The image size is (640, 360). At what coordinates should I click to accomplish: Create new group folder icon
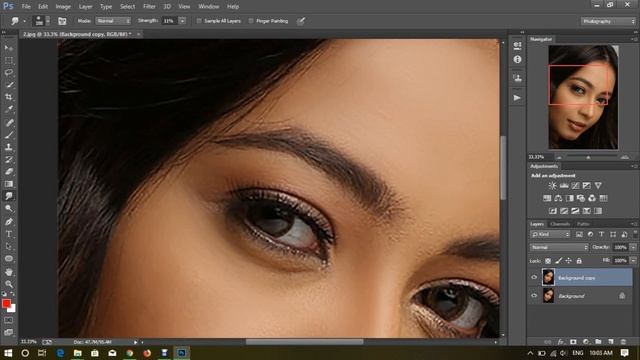(598, 342)
